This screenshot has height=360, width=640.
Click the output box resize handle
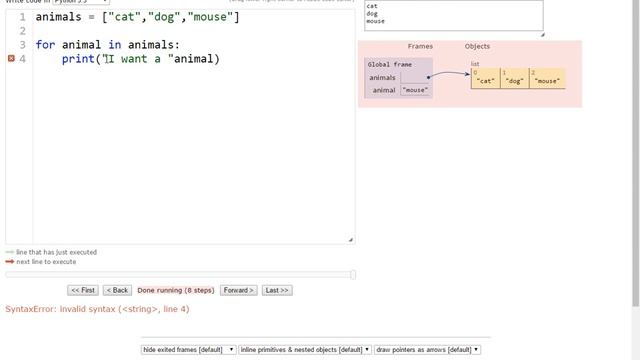[542, 35]
